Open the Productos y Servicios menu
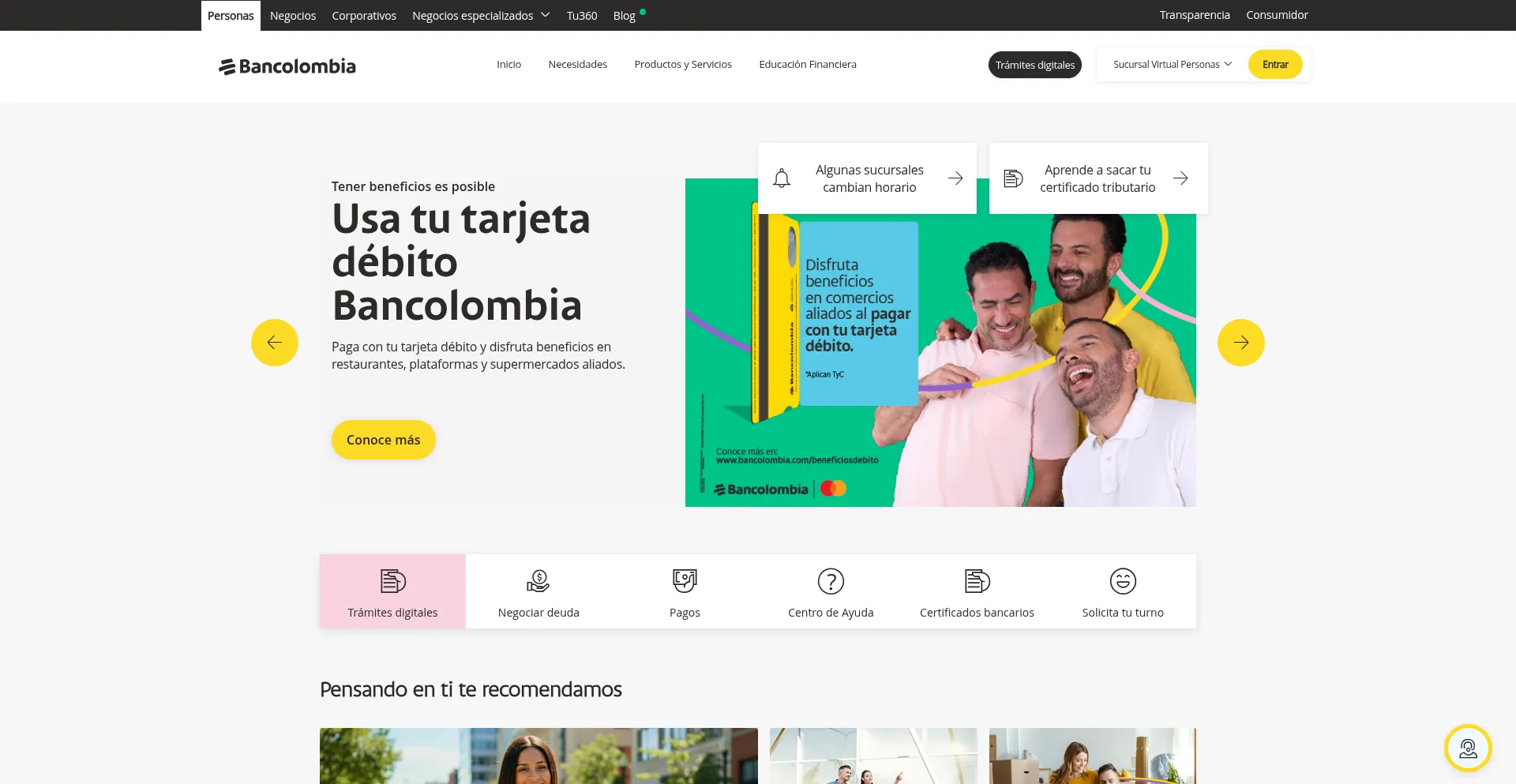Screen dimensions: 1516x784 pos(683,65)
